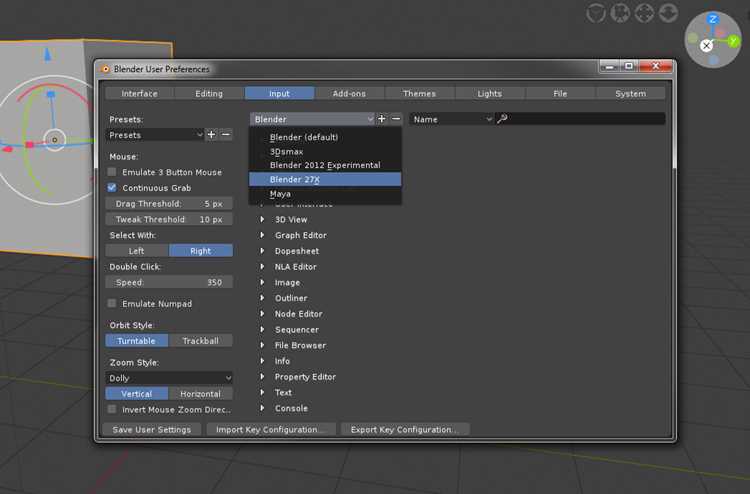Open the System tab
The height and width of the screenshot is (494, 750).
[x=630, y=93]
